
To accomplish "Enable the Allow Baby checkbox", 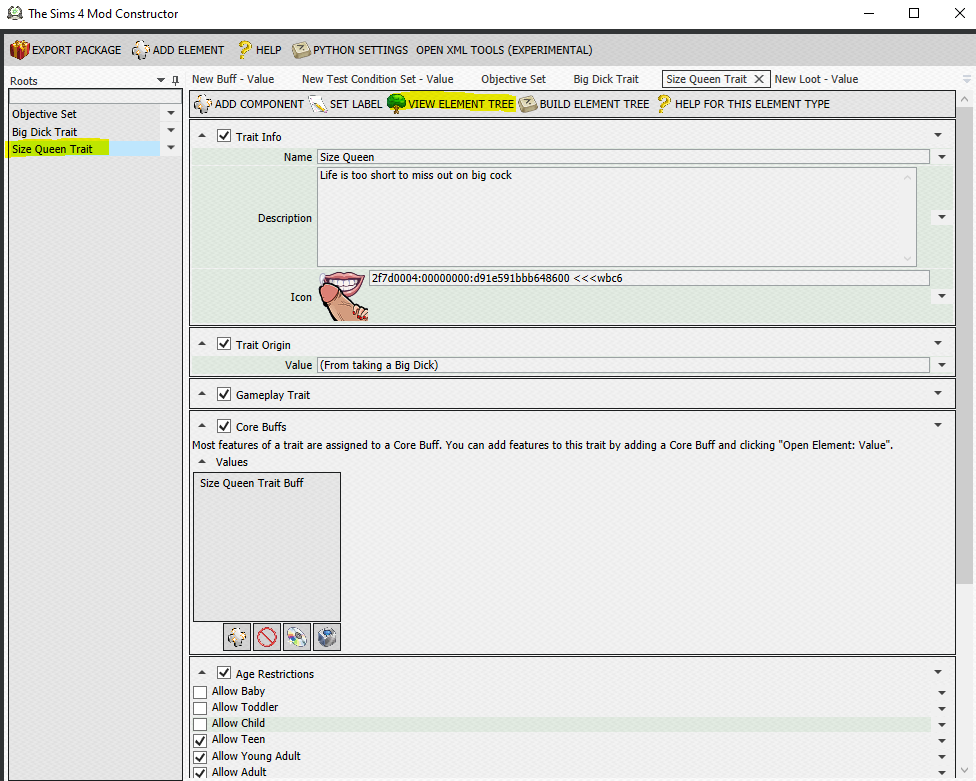I will [200, 692].
